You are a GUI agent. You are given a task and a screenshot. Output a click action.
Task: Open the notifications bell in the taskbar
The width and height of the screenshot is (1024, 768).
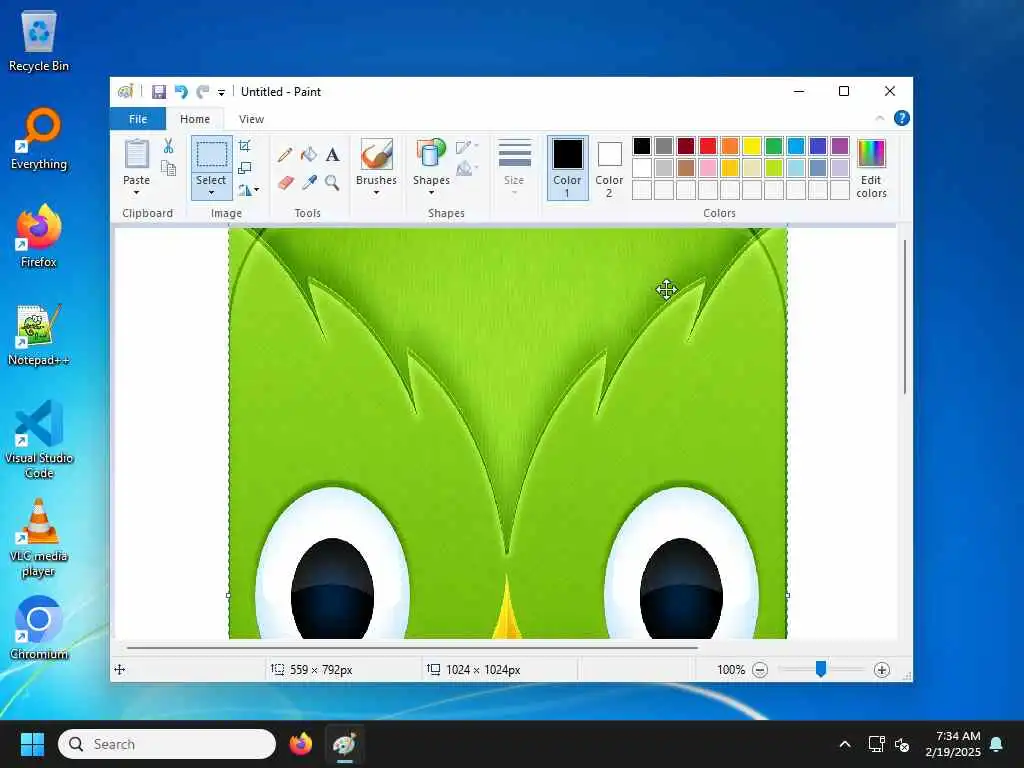click(997, 744)
